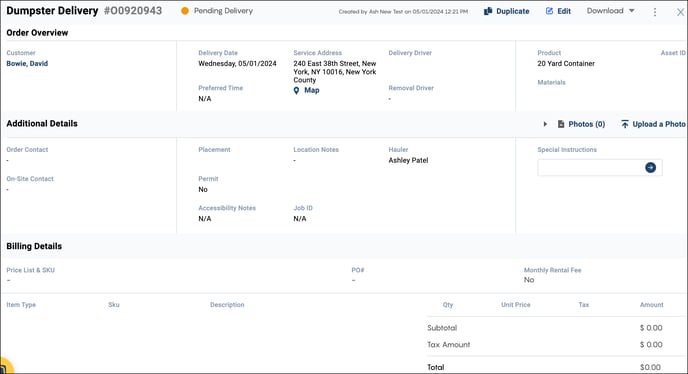Expand the Photos section triangle
Viewport: 688px width, 374px height.
click(545, 124)
